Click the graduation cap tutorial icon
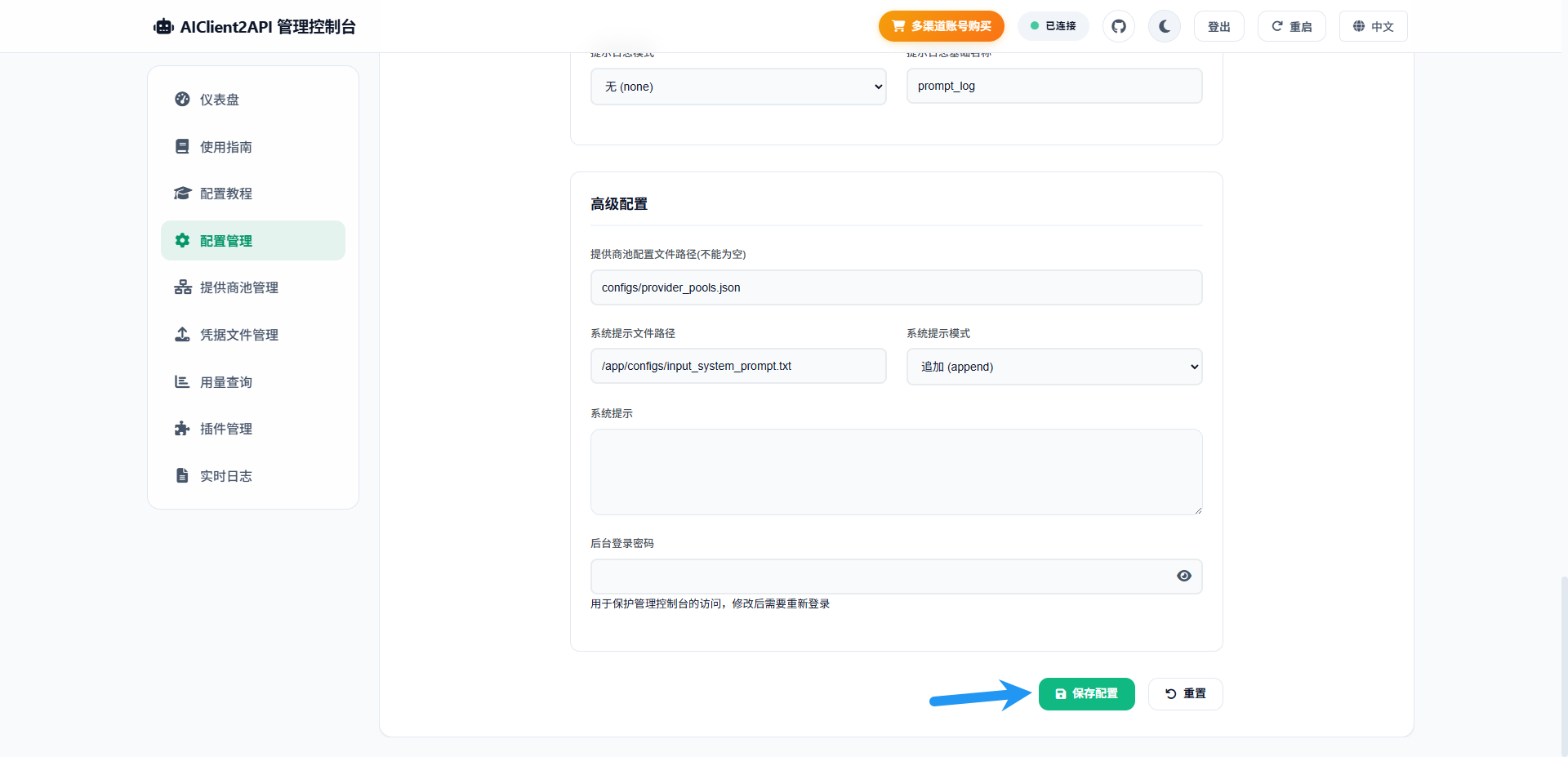This screenshot has height=757, width=1568. pyautogui.click(x=182, y=194)
